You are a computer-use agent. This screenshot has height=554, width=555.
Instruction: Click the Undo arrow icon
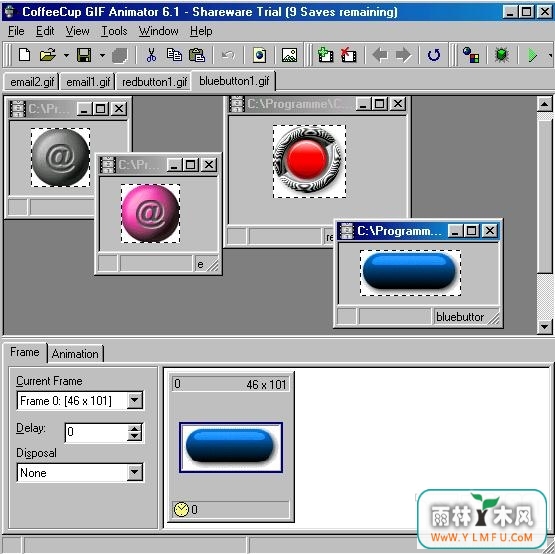click(x=228, y=55)
